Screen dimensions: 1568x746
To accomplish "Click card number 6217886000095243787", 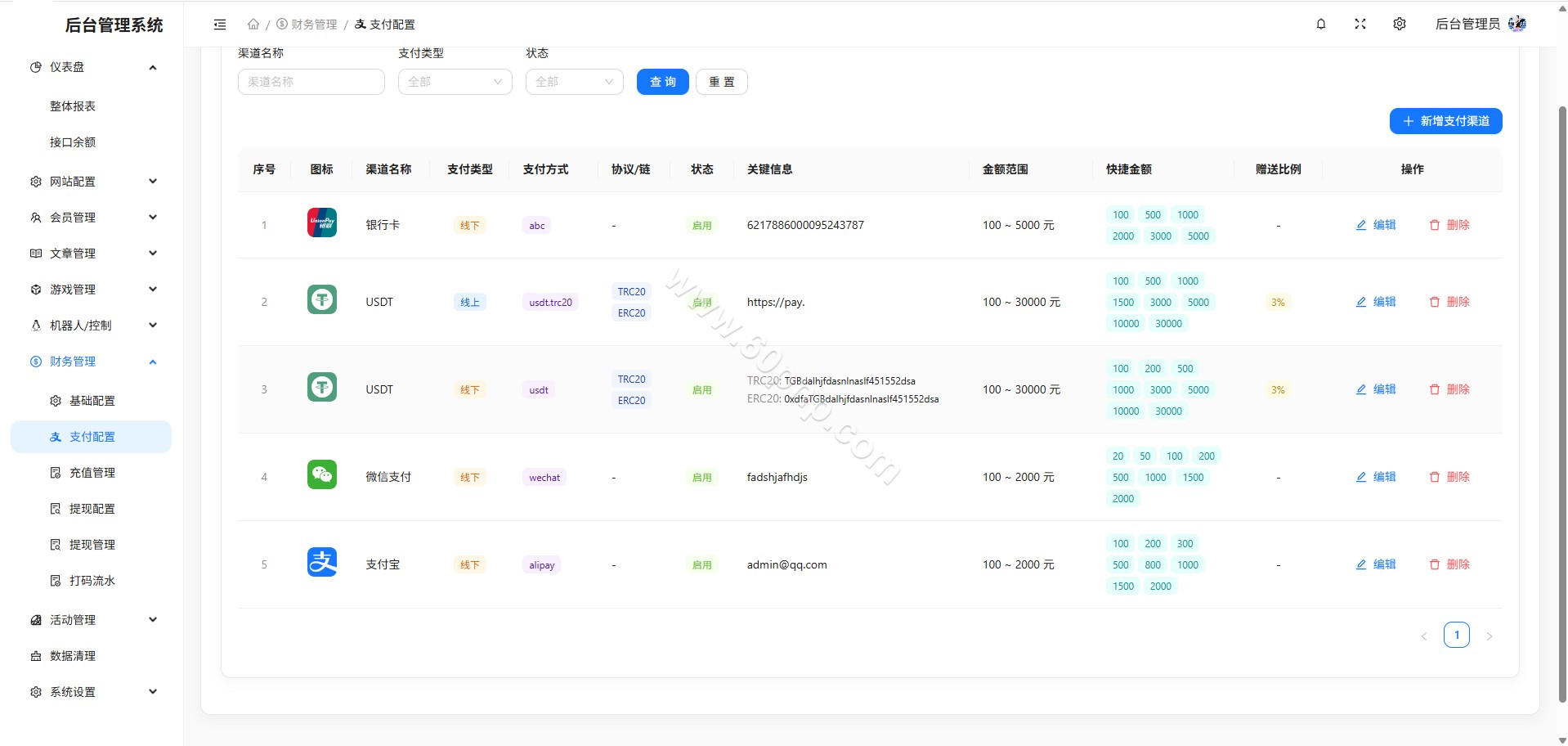I will coord(805,225).
